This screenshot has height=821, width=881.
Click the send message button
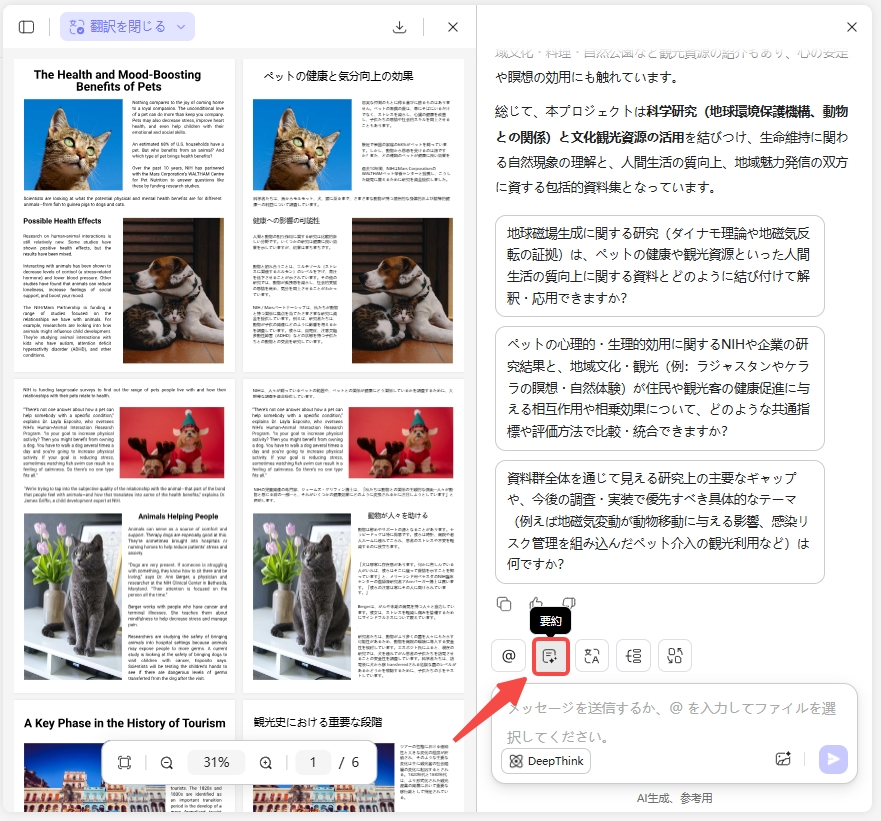tap(833, 759)
